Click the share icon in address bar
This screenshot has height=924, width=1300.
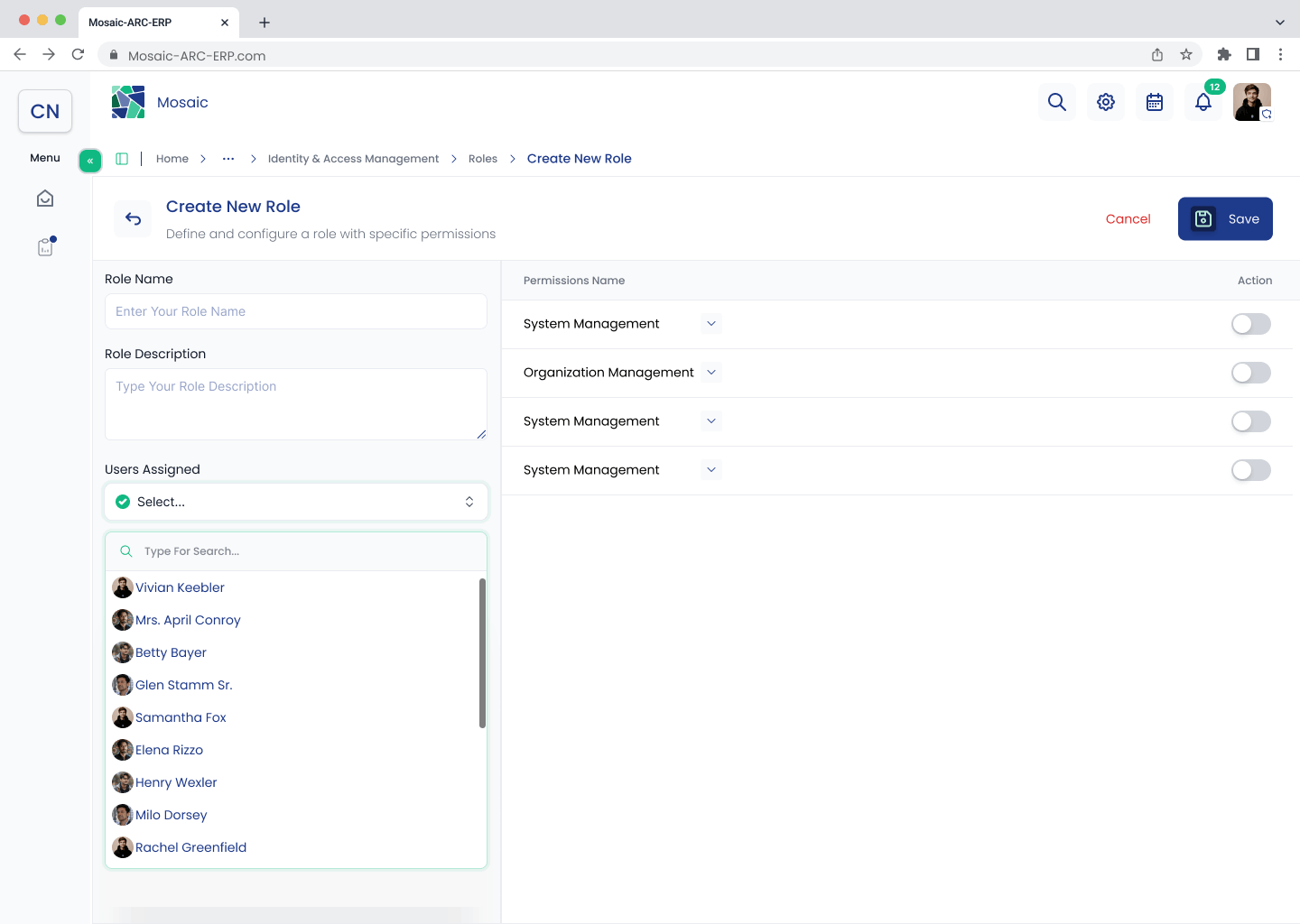(x=1157, y=55)
